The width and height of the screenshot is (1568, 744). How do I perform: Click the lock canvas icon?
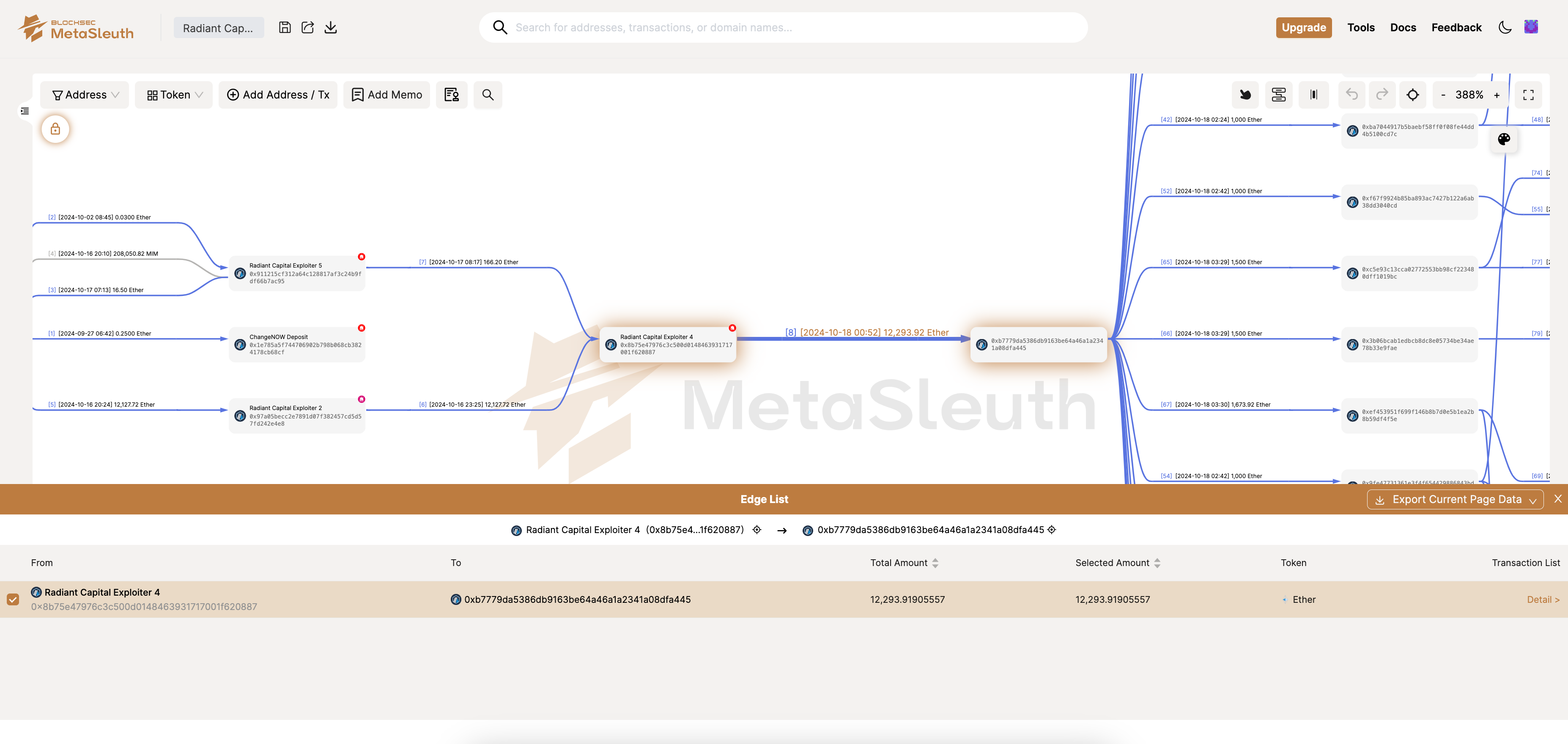coord(55,129)
